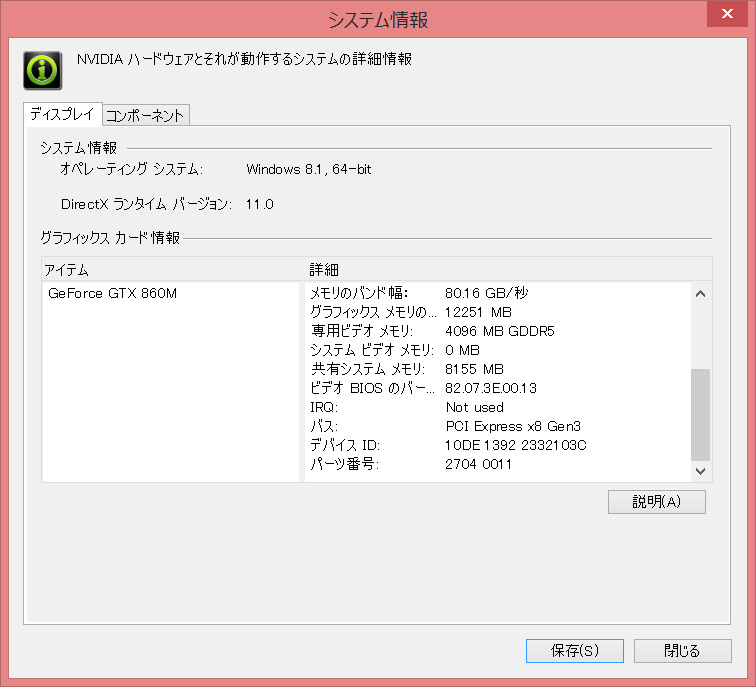
Task: Click the 0 MB value
Action: click(462, 350)
